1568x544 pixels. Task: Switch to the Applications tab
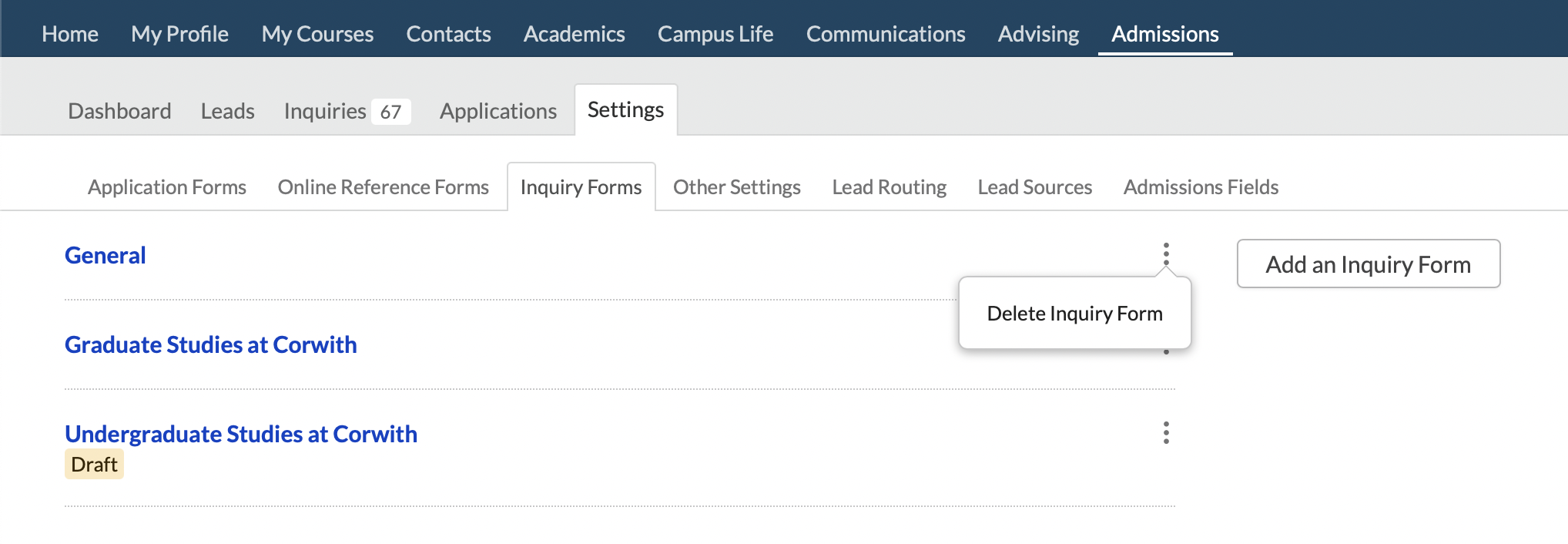498,111
